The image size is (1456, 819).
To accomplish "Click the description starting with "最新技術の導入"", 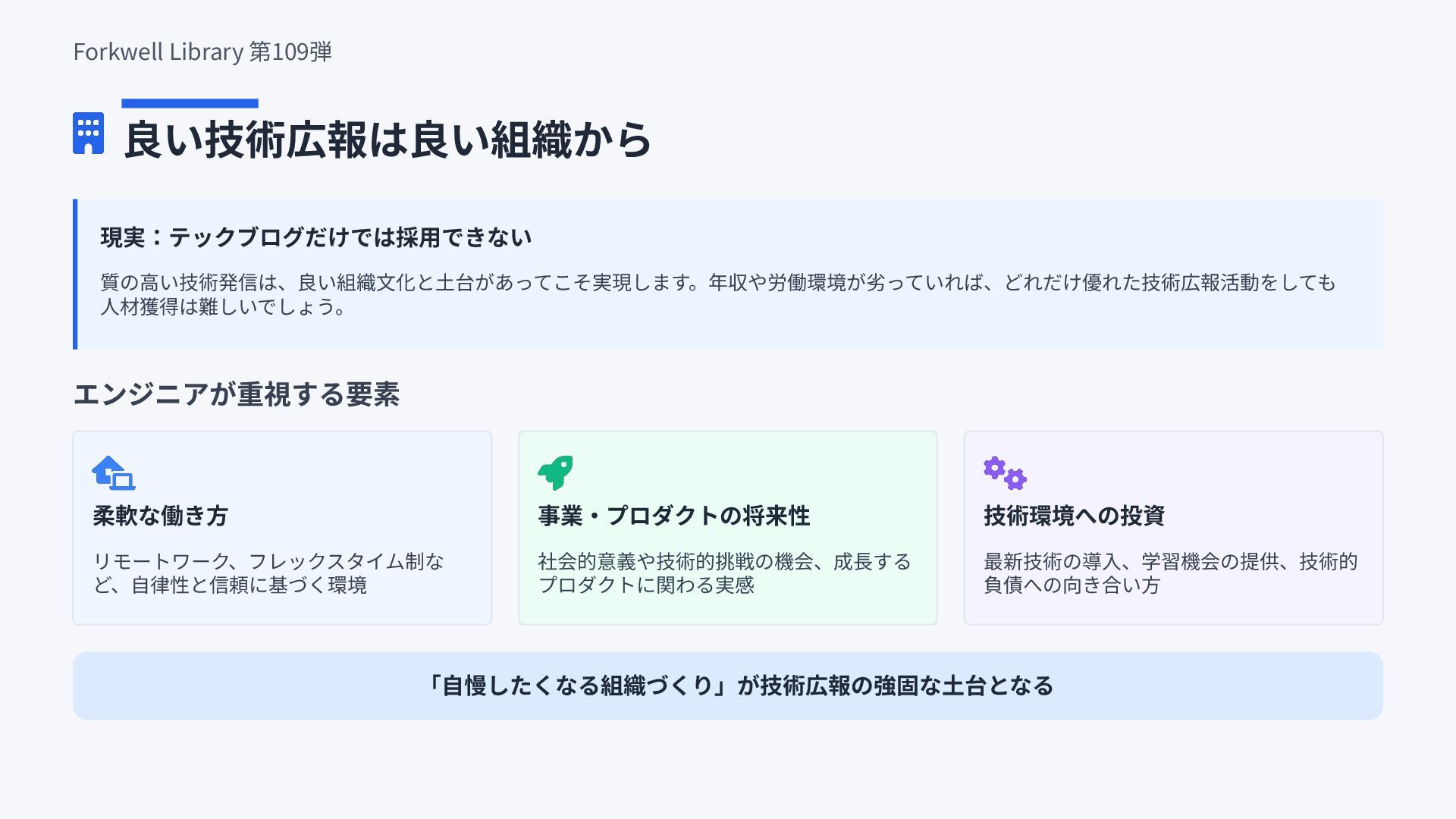I will coord(1170,561).
